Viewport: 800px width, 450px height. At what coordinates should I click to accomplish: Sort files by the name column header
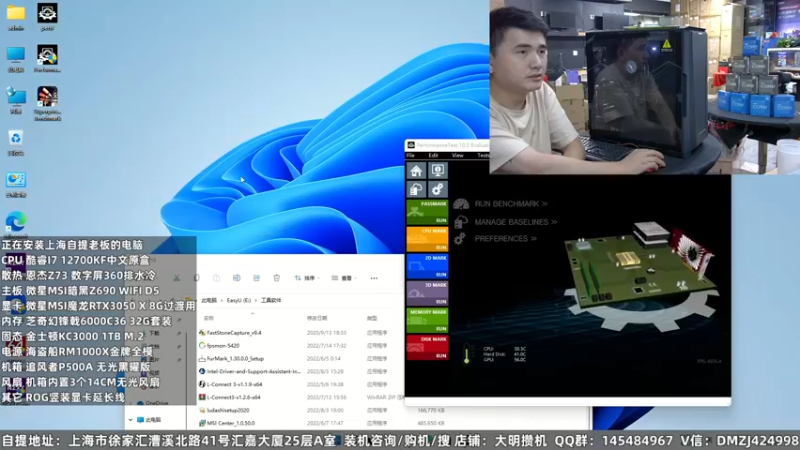coord(209,318)
